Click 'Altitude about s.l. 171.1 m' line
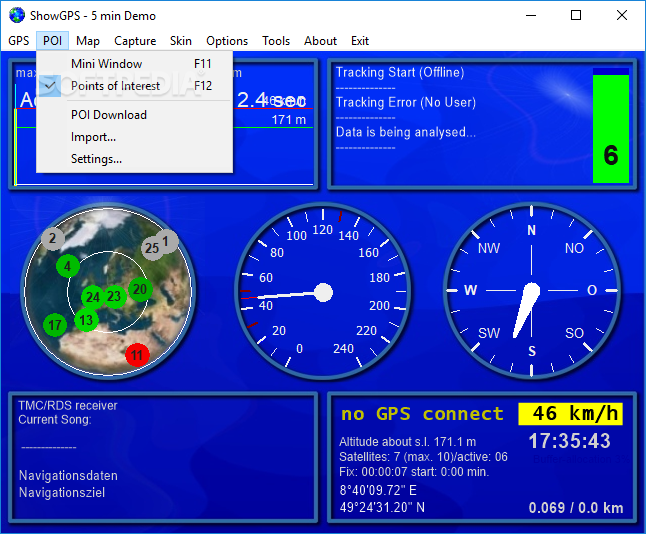 tap(407, 442)
